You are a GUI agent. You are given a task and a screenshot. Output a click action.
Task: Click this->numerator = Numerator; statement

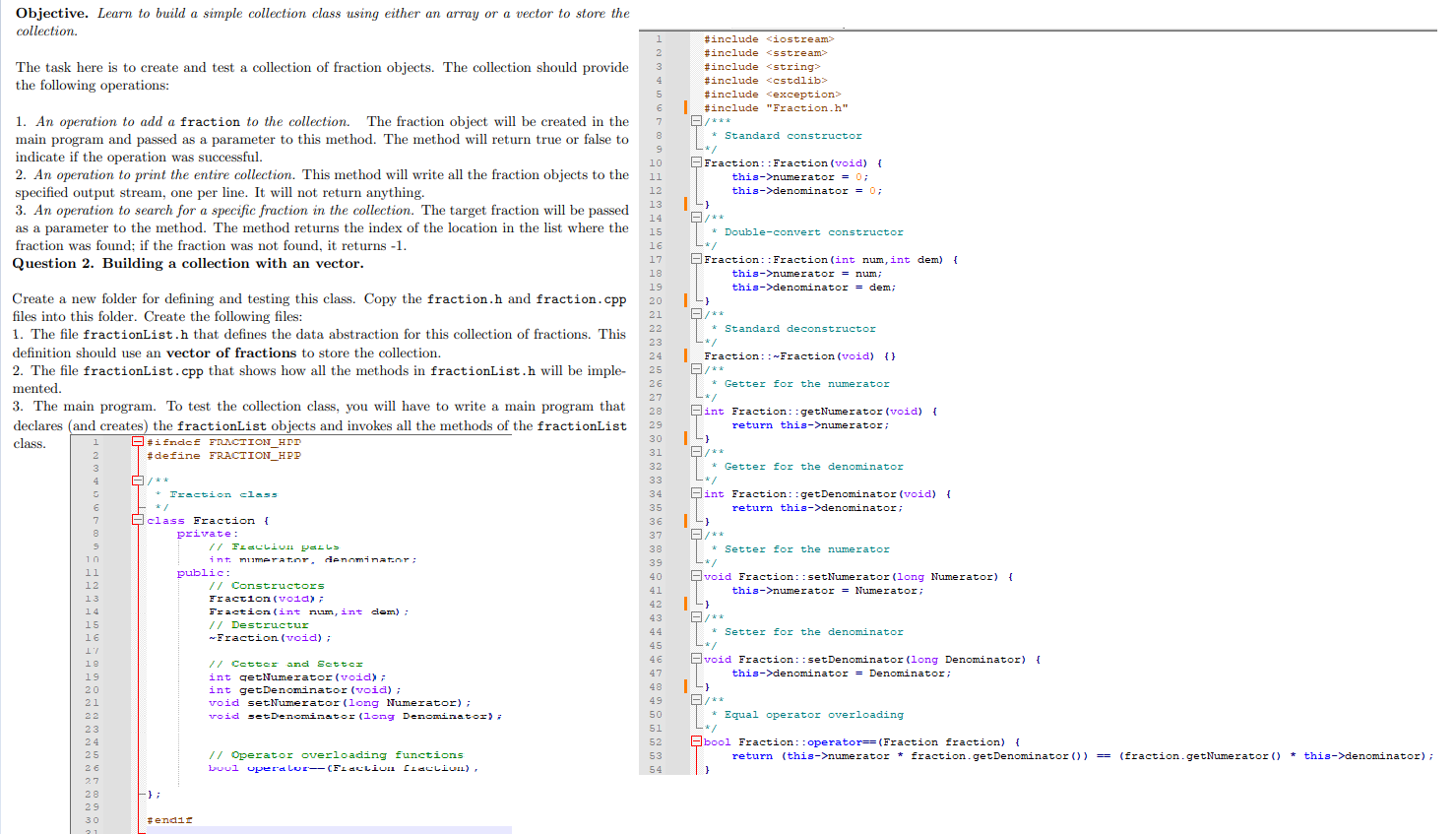(828, 591)
